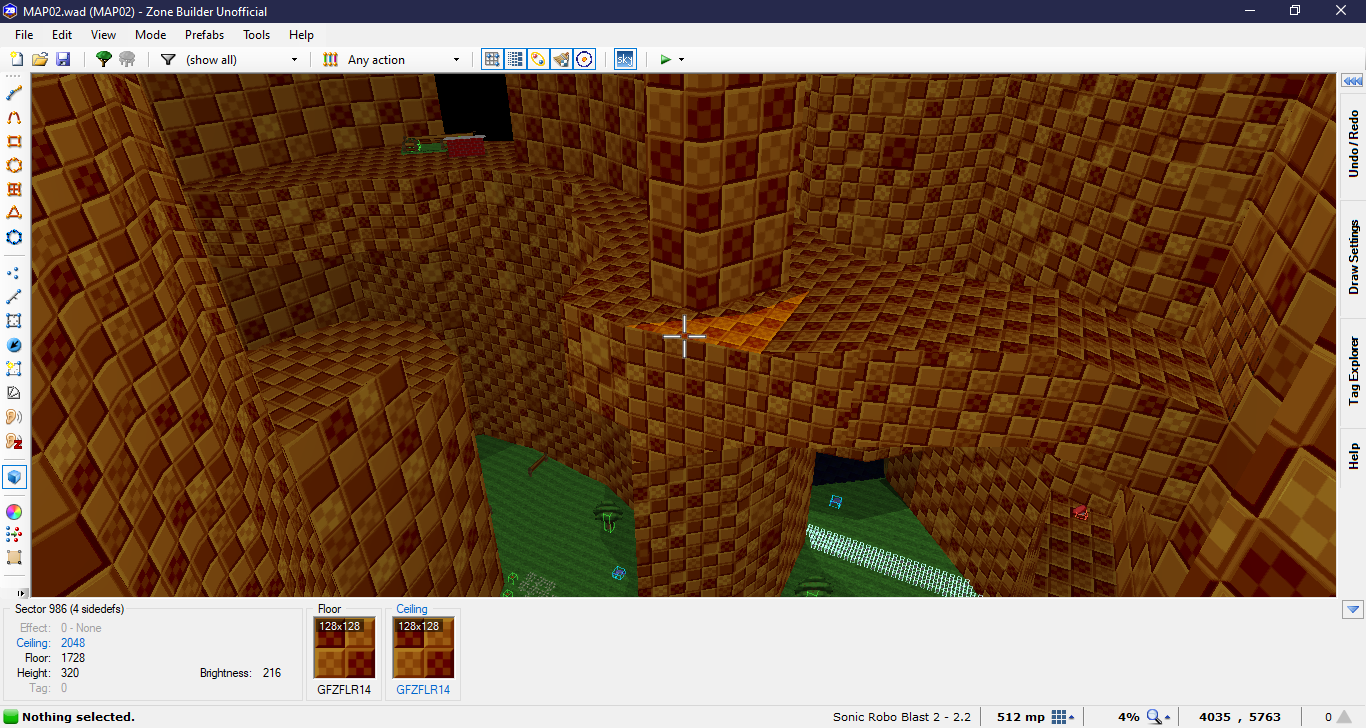Viewport: 1366px width, 728px height.
Task: Open the Sound Propagation mode
Action: click(x=14, y=416)
